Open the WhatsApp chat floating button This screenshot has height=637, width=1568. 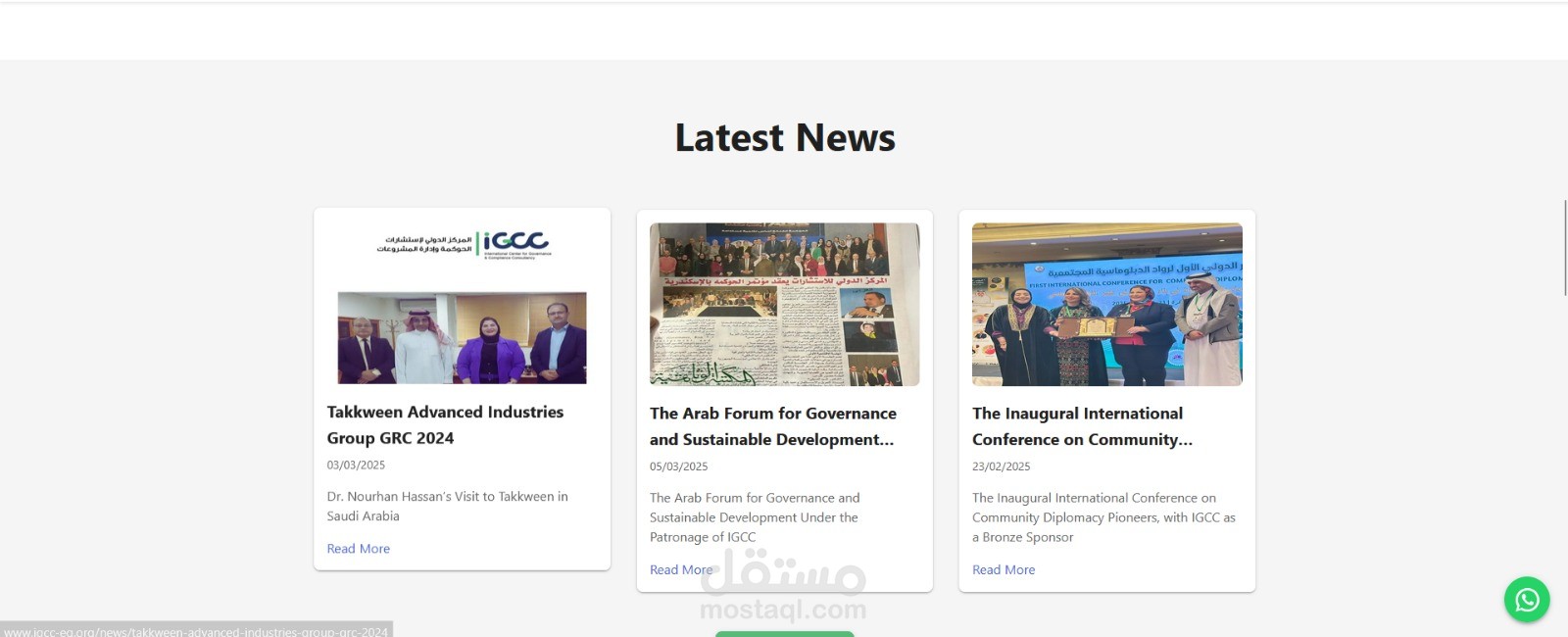click(1527, 599)
